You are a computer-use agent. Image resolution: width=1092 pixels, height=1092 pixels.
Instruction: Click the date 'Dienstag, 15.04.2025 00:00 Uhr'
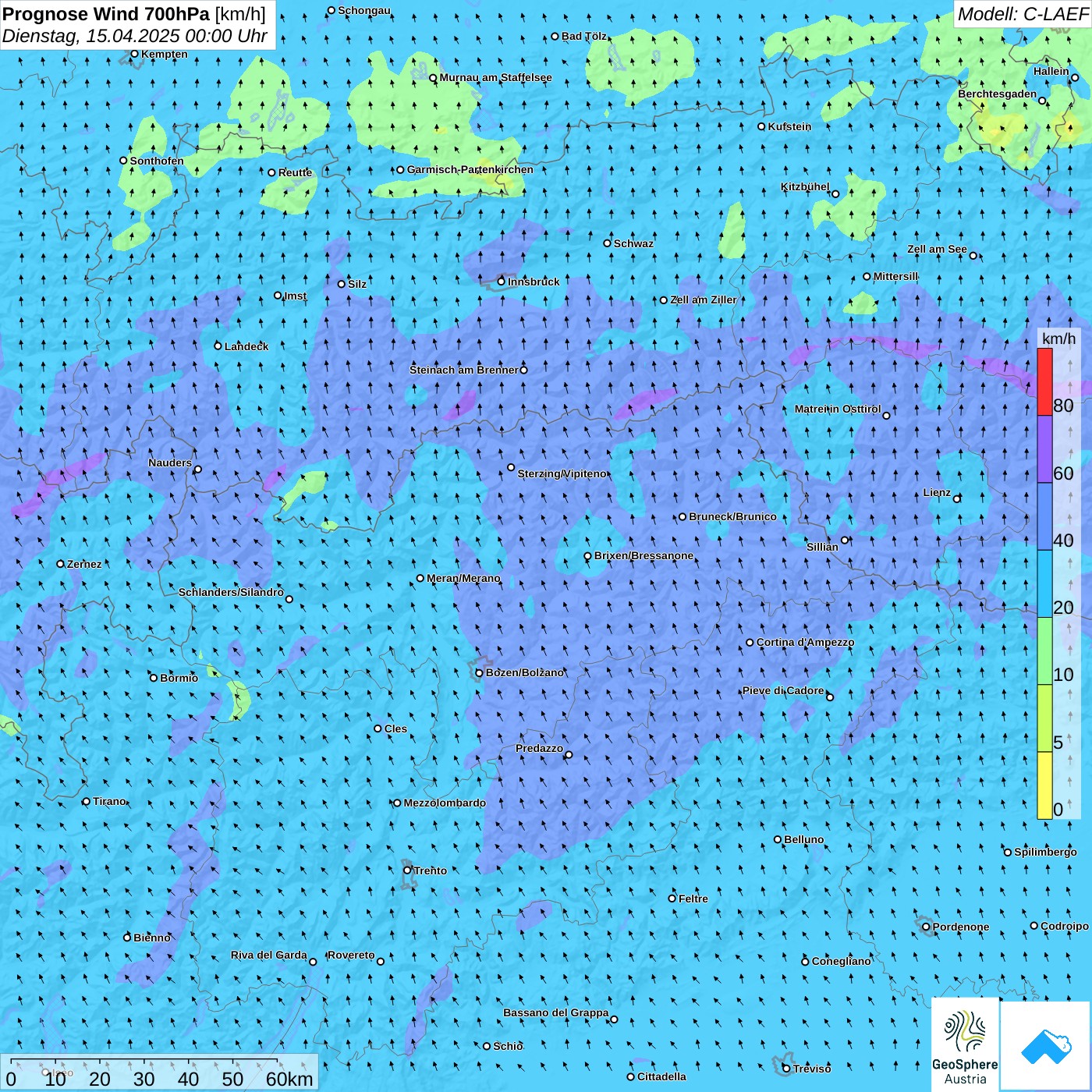[135, 36]
